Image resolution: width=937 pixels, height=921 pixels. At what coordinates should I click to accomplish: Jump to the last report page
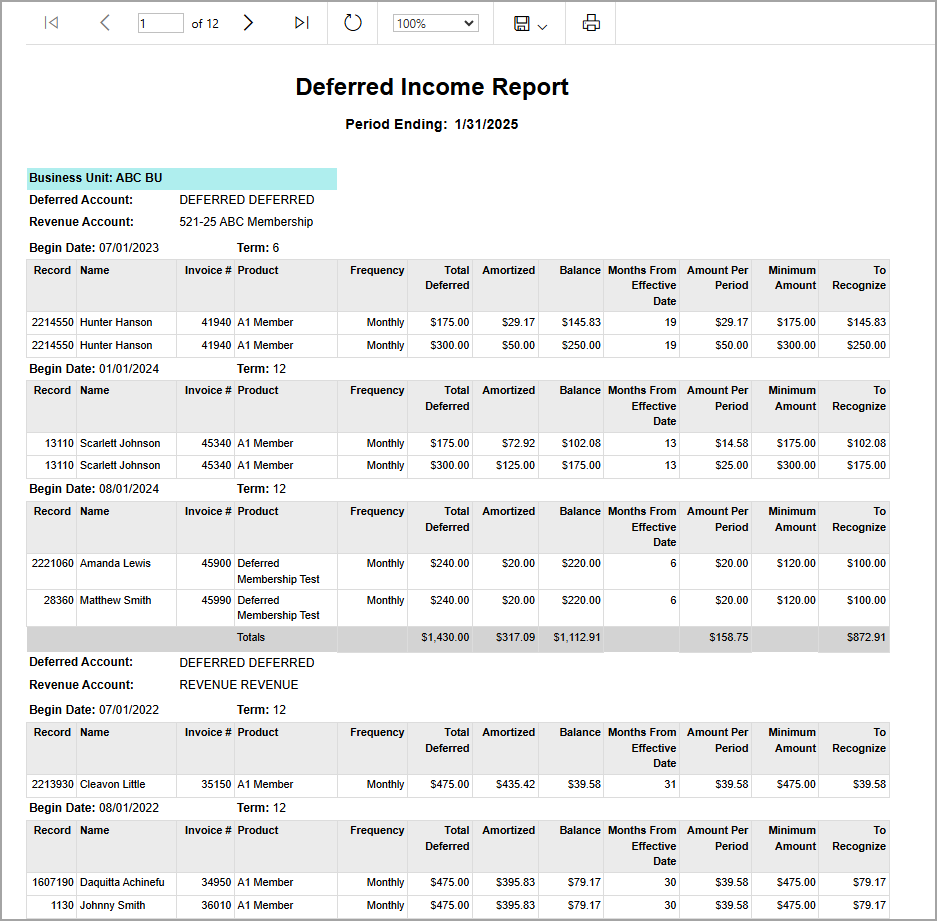[302, 23]
